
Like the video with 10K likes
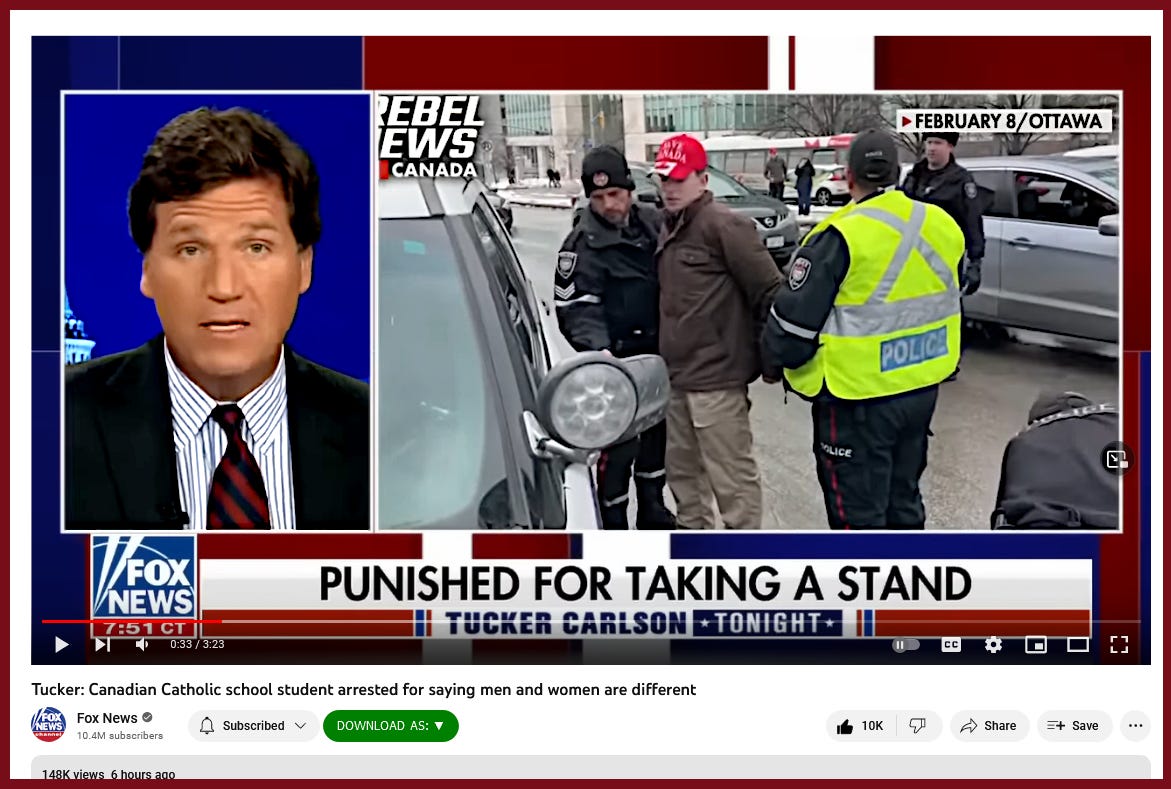[x=860, y=725]
